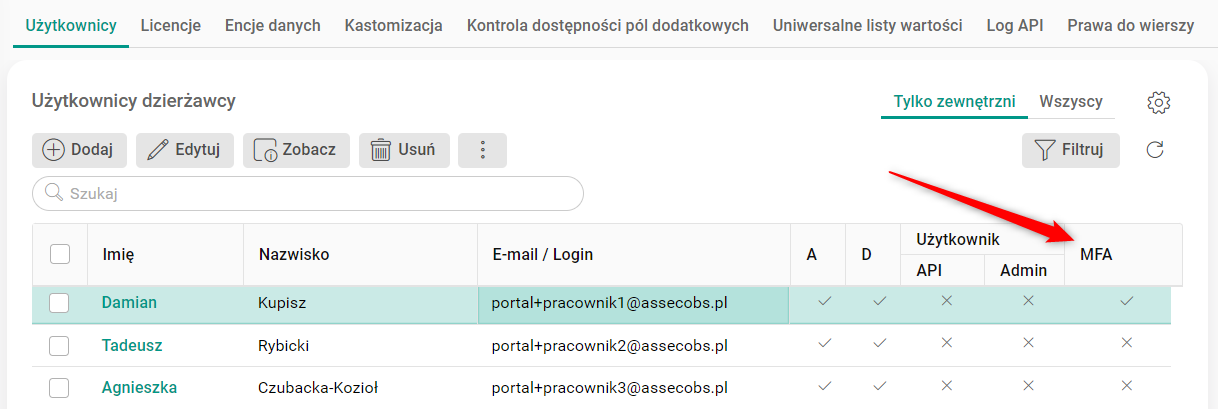Screen dimensions: 1218x409
Task: Click the Agnieszka name link
Action: click(139, 387)
